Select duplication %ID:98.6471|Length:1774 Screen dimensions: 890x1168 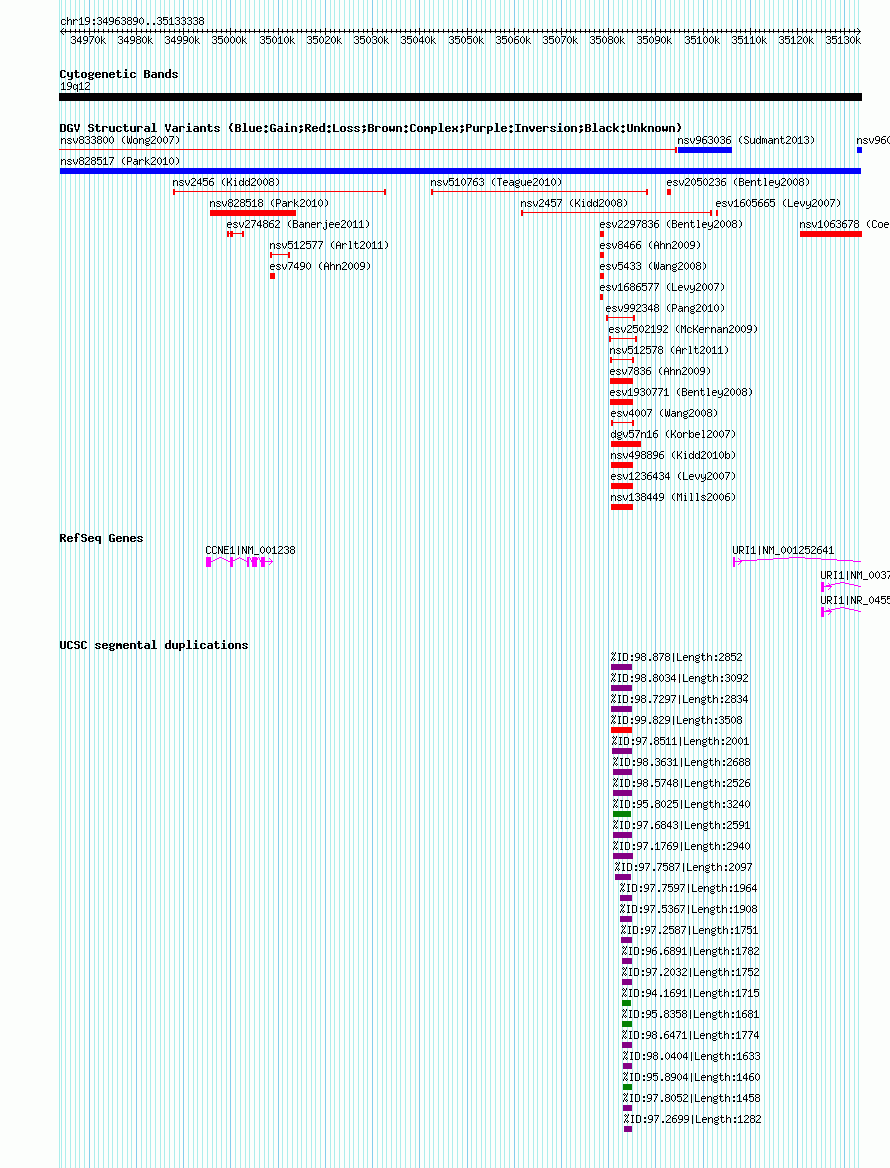(690, 1034)
